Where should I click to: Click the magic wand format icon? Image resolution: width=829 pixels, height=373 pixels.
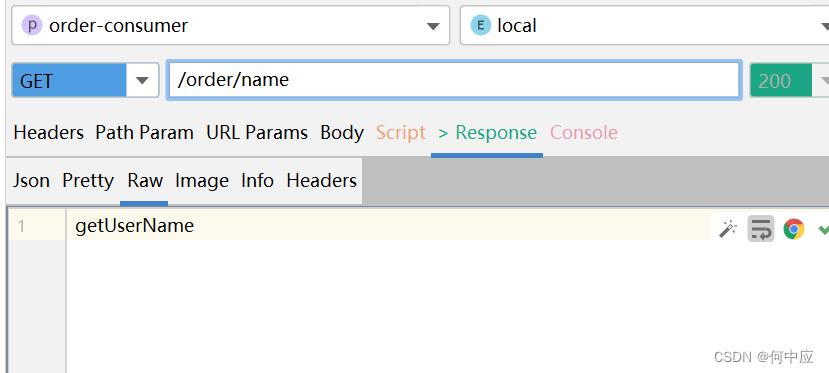pyautogui.click(x=728, y=229)
